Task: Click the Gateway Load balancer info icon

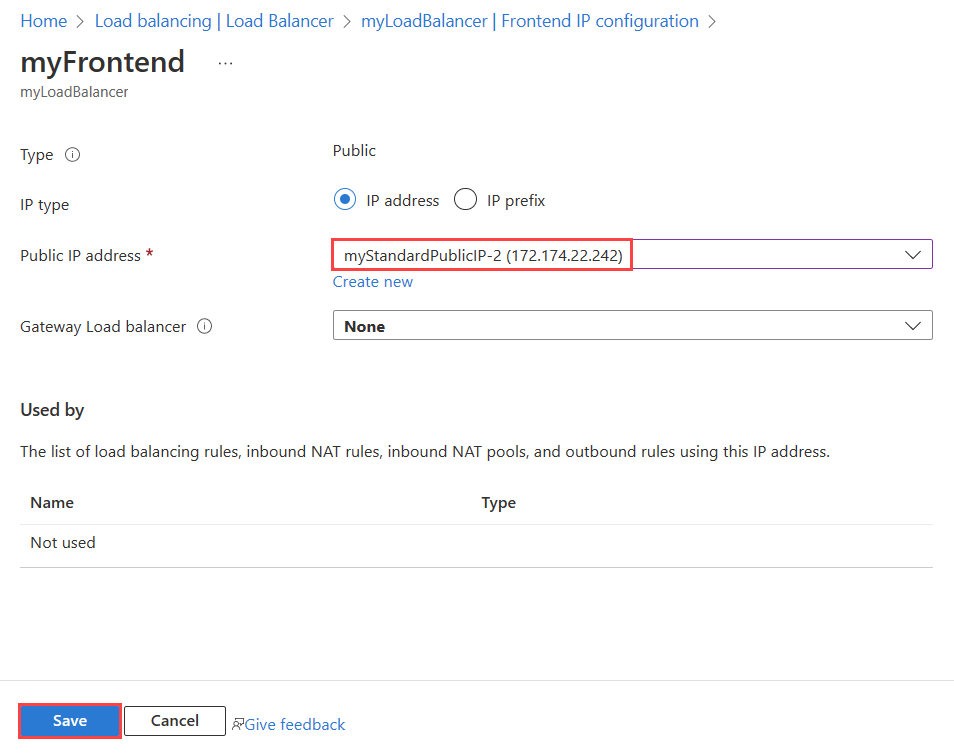Action: pyautogui.click(x=204, y=327)
